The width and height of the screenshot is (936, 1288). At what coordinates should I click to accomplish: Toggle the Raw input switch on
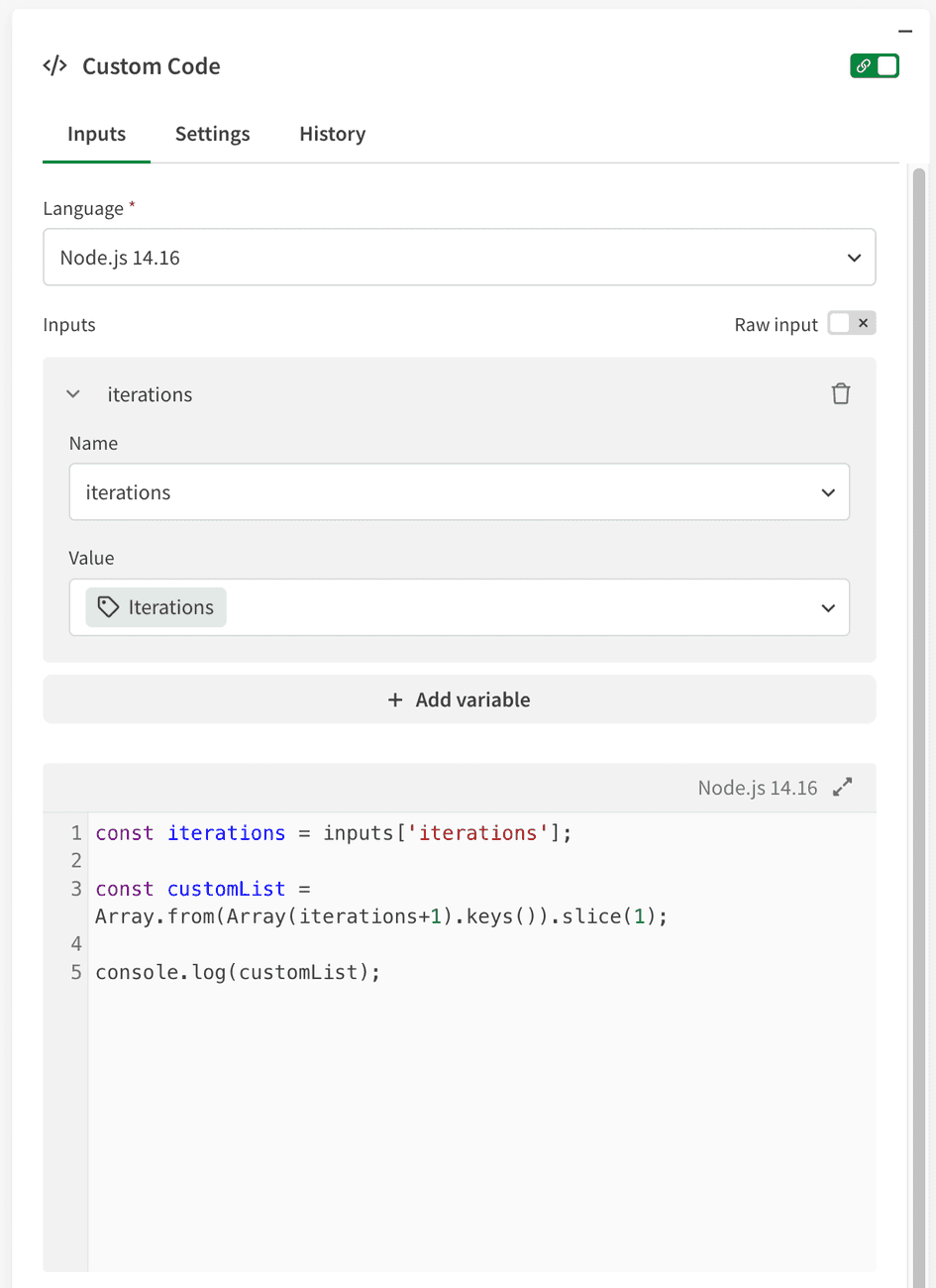[841, 324]
